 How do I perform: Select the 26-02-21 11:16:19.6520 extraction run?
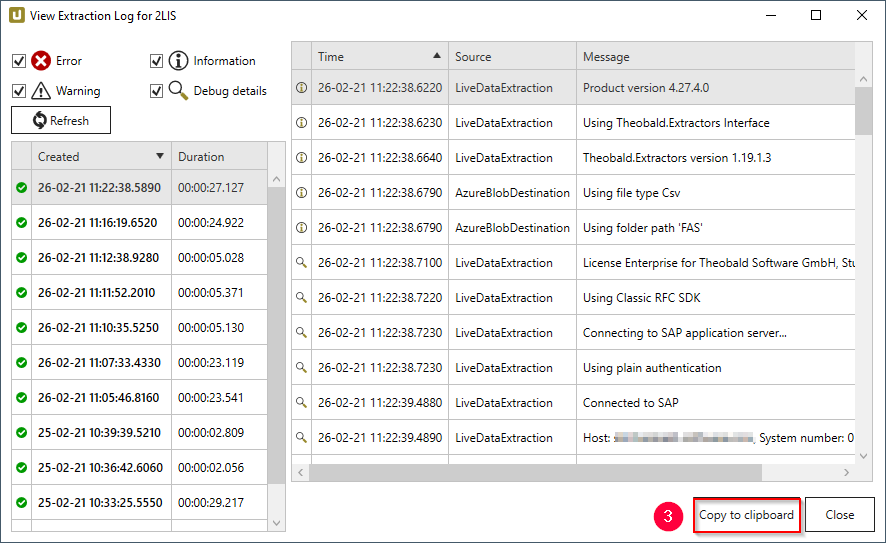coord(97,223)
